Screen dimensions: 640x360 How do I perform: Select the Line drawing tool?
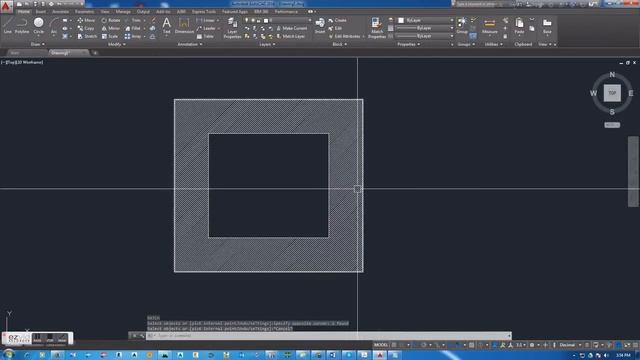tap(8, 25)
